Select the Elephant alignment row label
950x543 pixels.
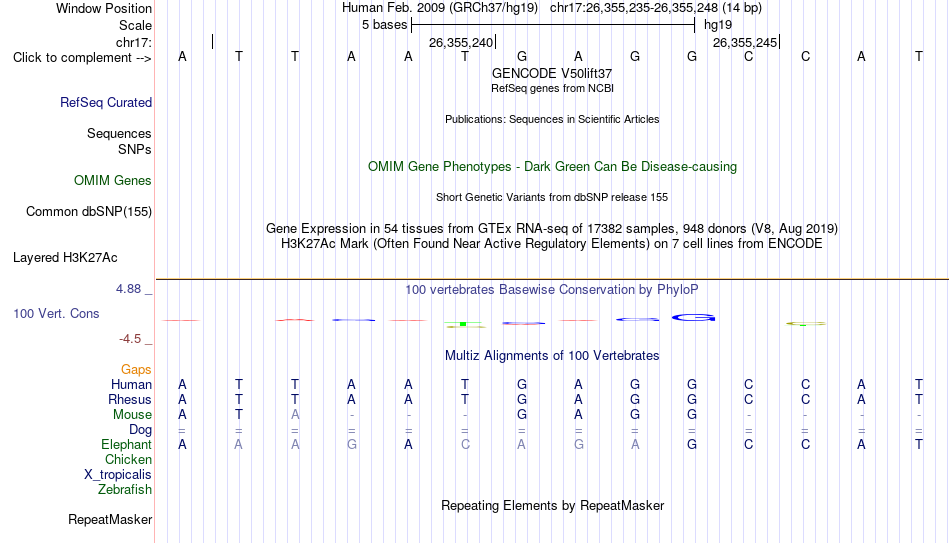(x=127, y=445)
